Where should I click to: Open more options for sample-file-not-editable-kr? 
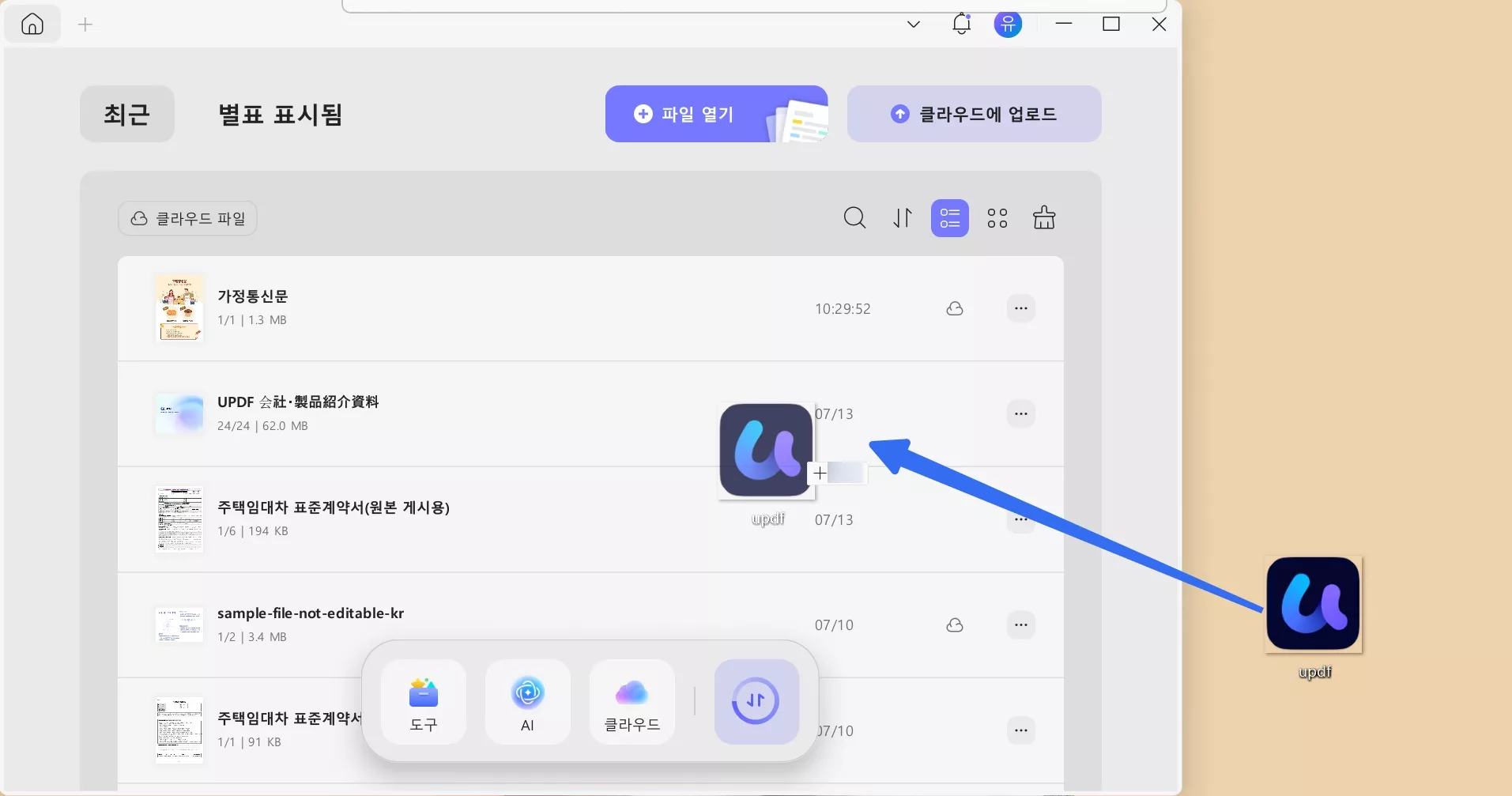click(x=1021, y=625)
